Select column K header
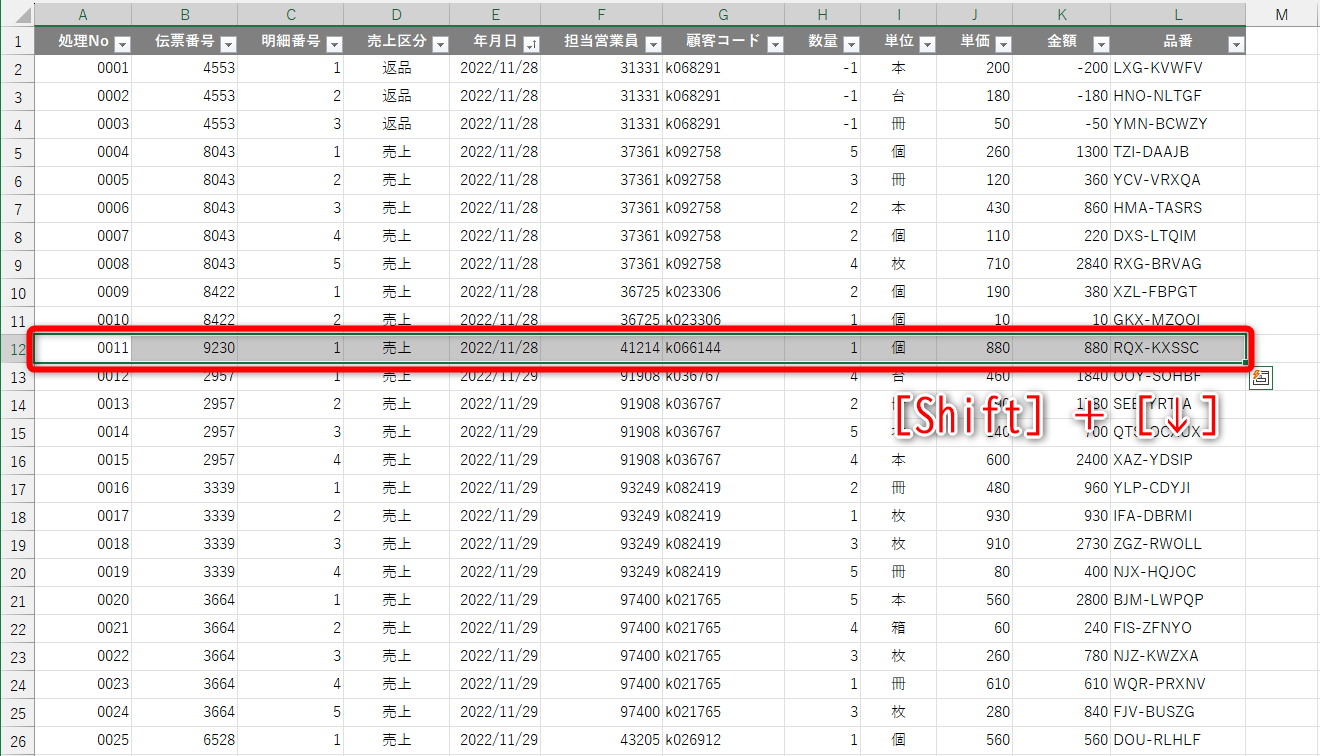 click(x=1062, y=14)
